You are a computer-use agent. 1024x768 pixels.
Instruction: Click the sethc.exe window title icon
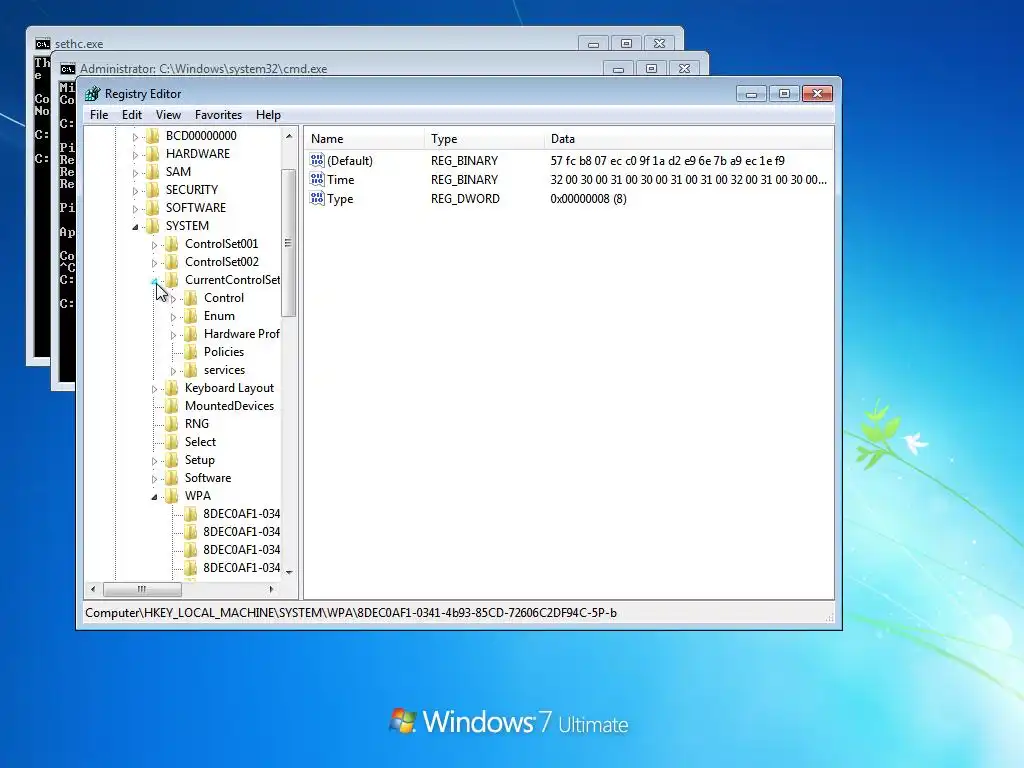[42, 44]
